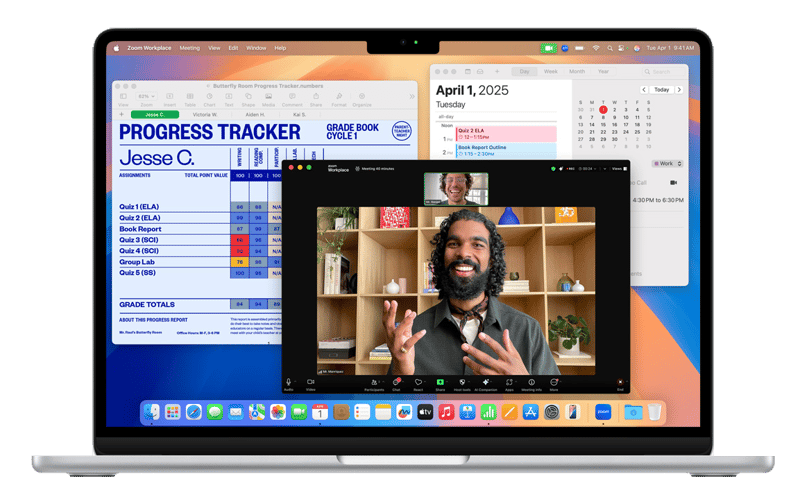The image size is (800, 490).
Task: Mute audio in the Zoom meeting toolbar
Action: [289, 383]
